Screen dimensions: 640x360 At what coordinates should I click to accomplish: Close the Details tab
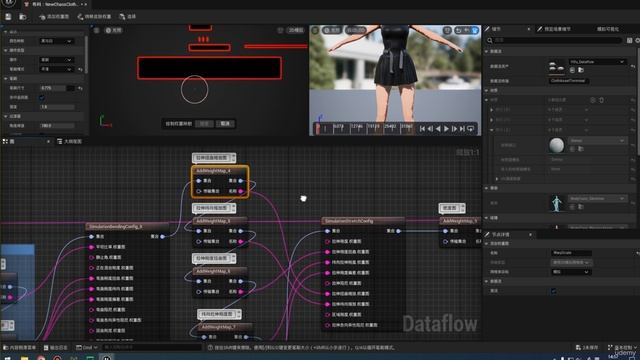coord(529,29)
